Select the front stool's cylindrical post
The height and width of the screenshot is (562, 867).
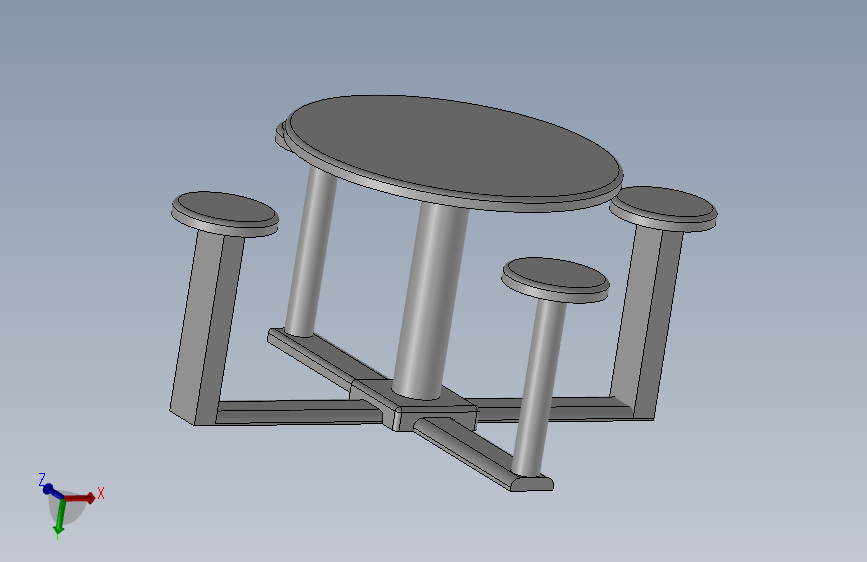click(539, 389)
